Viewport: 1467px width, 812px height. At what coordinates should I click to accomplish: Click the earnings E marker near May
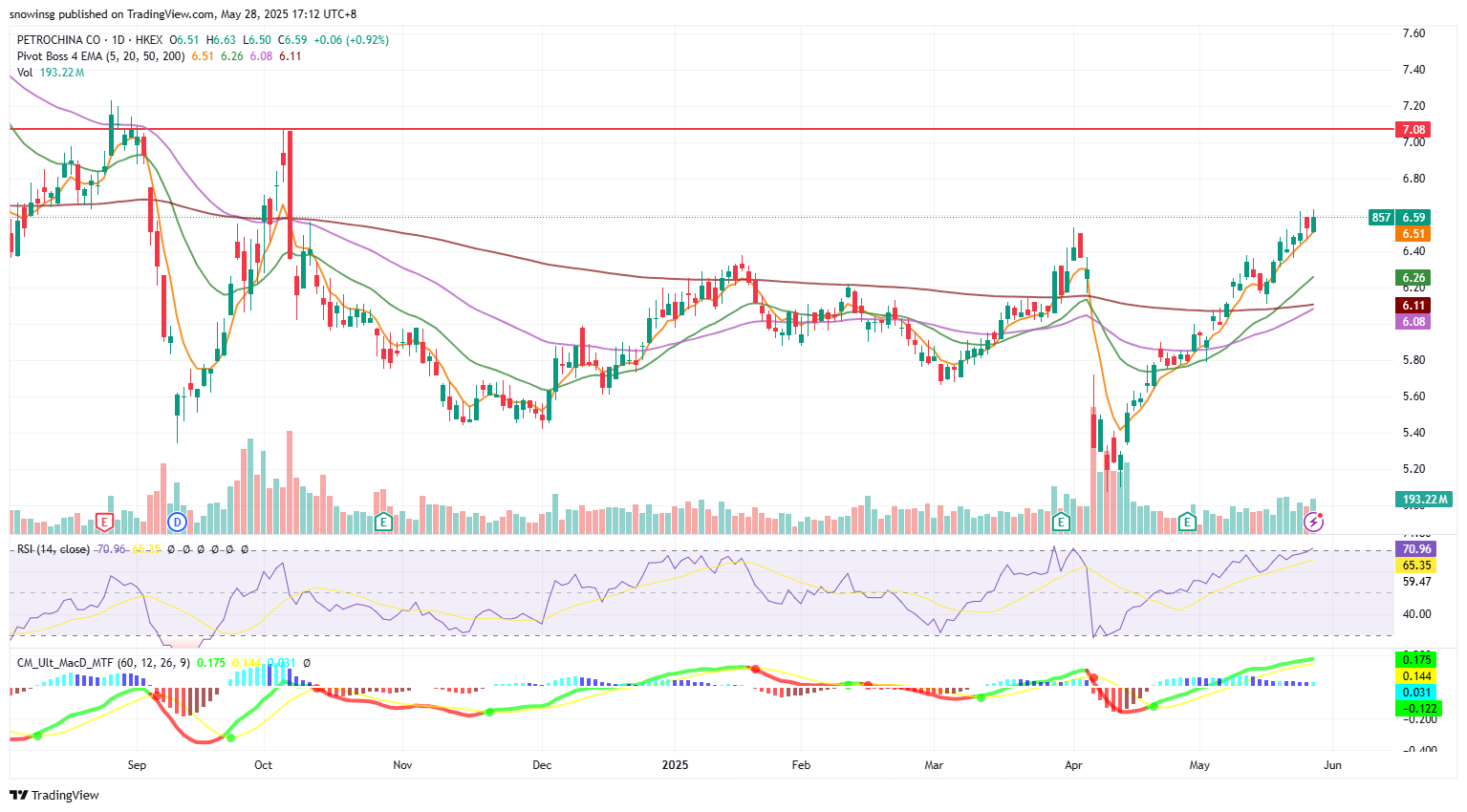pyautogui.click(x=1187, y=522)
